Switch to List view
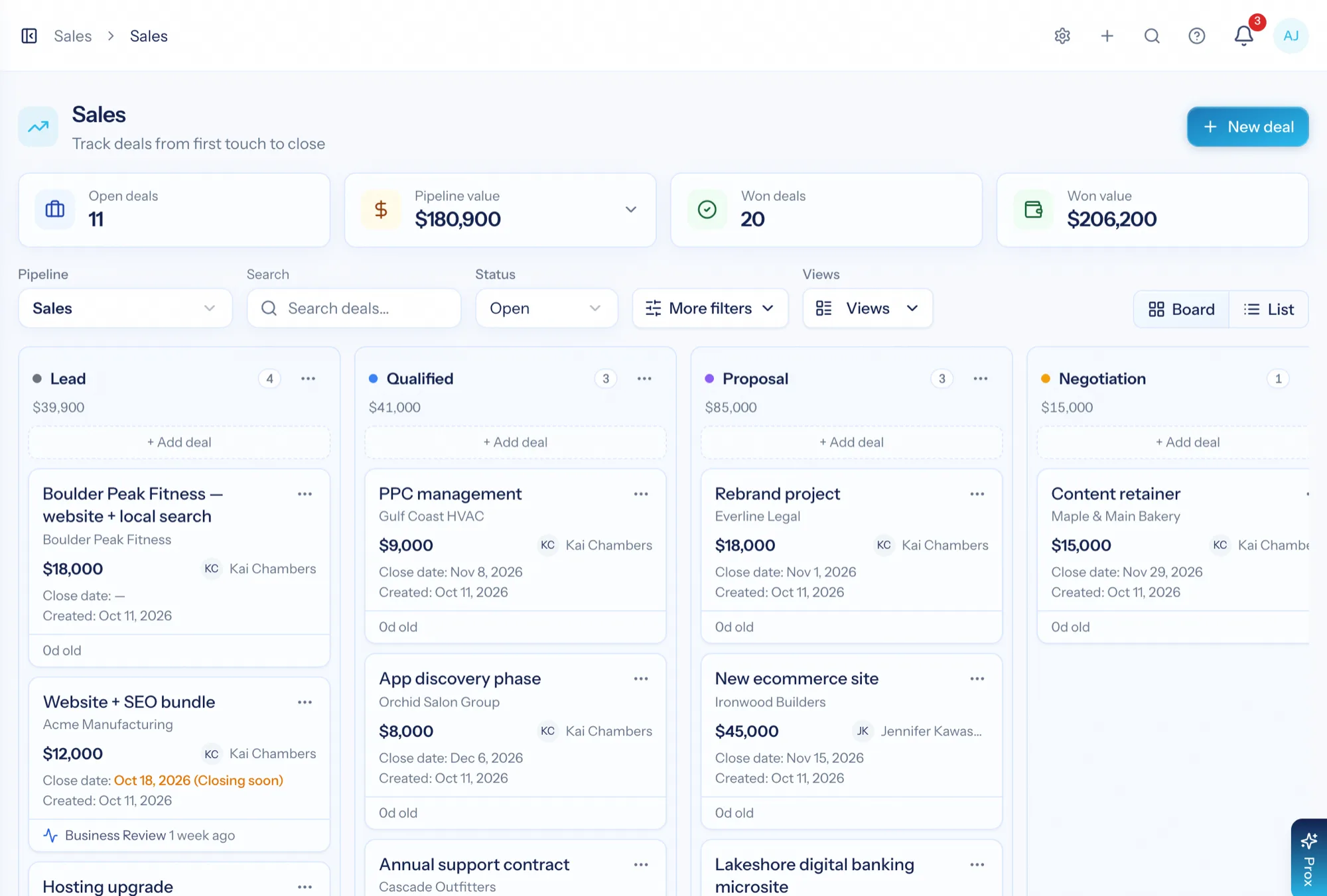Image resolution: width=1327 pixels, height=896 pixels. (x=1269, y=309)
